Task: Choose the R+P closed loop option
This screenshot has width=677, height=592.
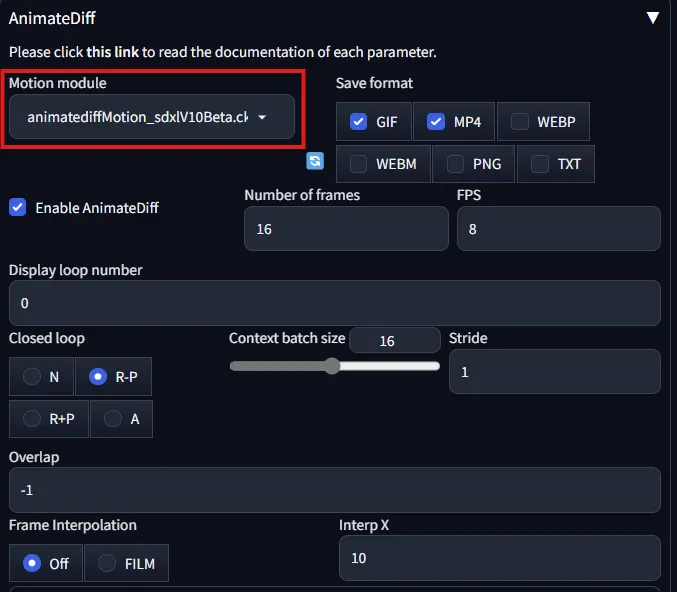Action: coord(33,419)
